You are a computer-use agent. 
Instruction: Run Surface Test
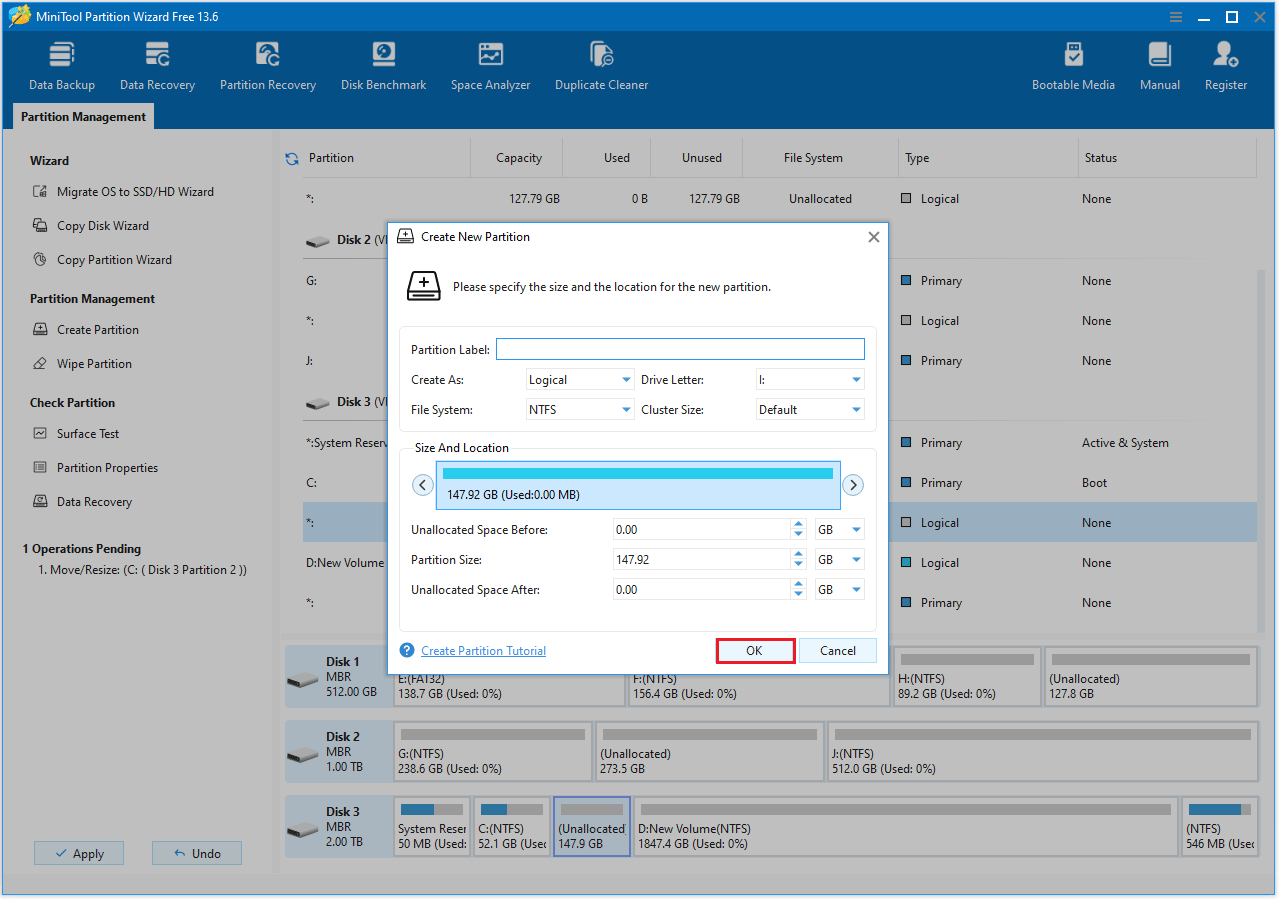point(76,434)
